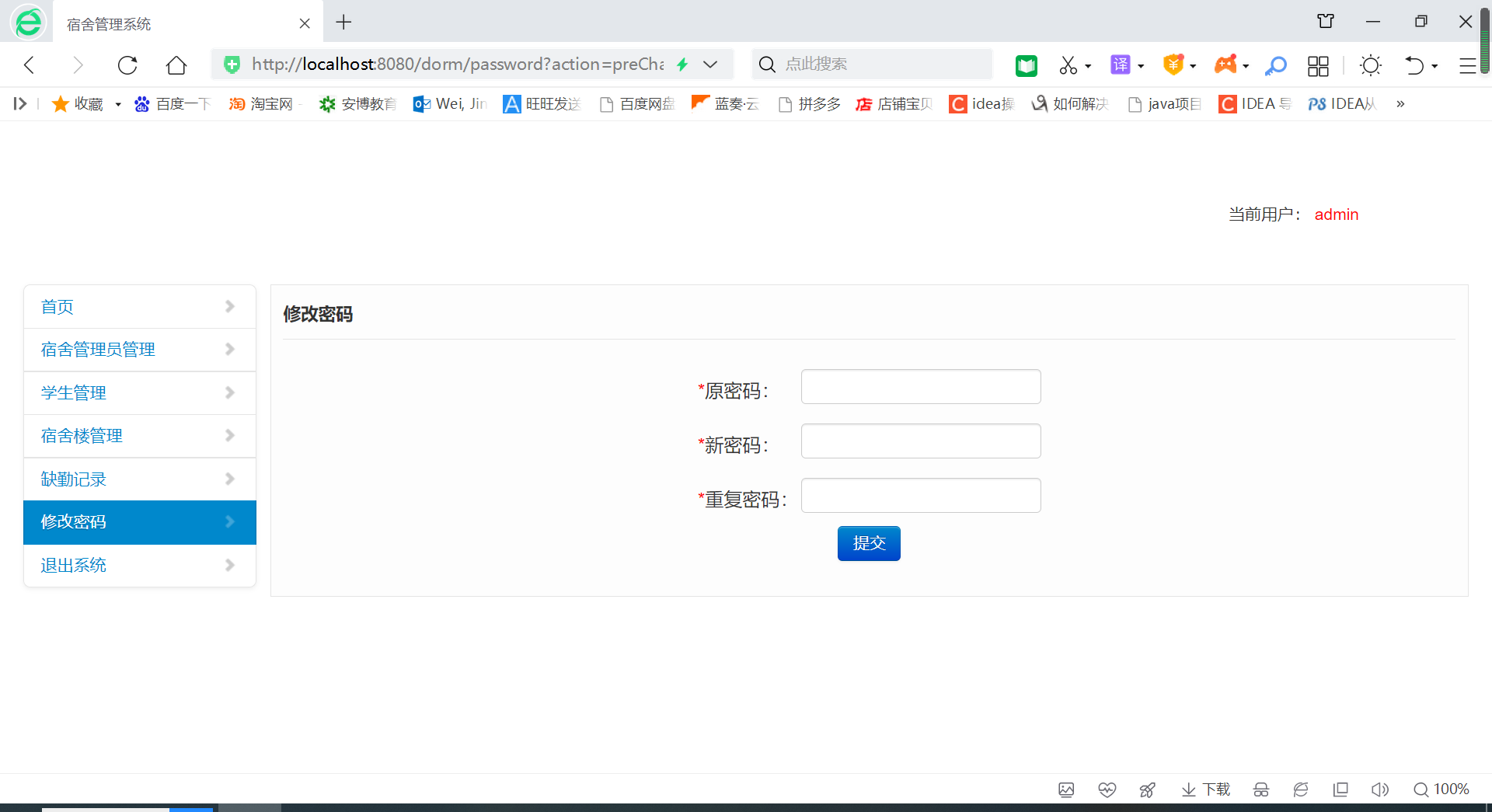Viewport: 1492px width, 812px height.
Task: Open the 蓝奏云 bookmark
Action: click(725, 103)
